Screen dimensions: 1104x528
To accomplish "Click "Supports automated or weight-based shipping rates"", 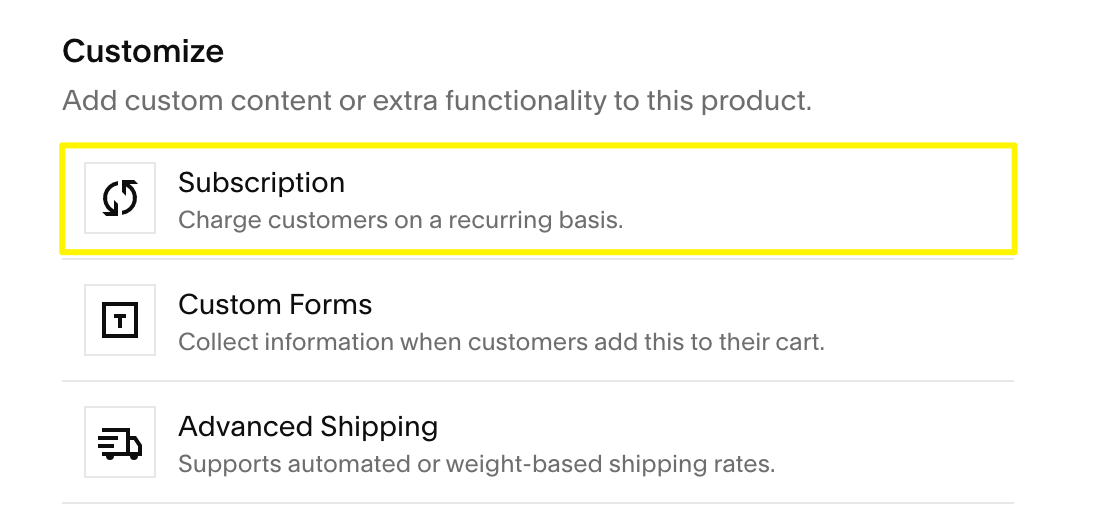I will coord(476,464).
